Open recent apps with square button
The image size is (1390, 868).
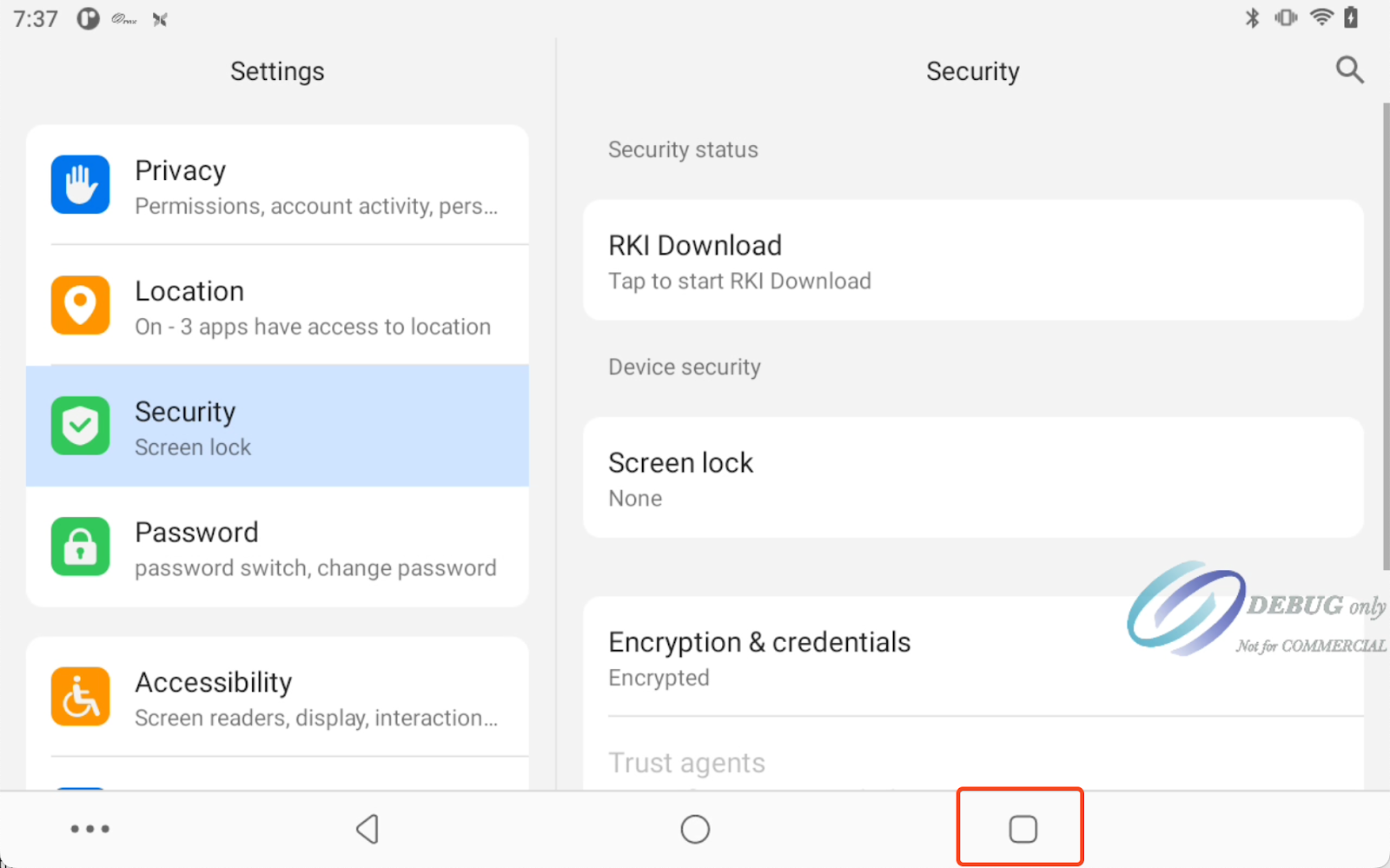(x=1023, y=829)
